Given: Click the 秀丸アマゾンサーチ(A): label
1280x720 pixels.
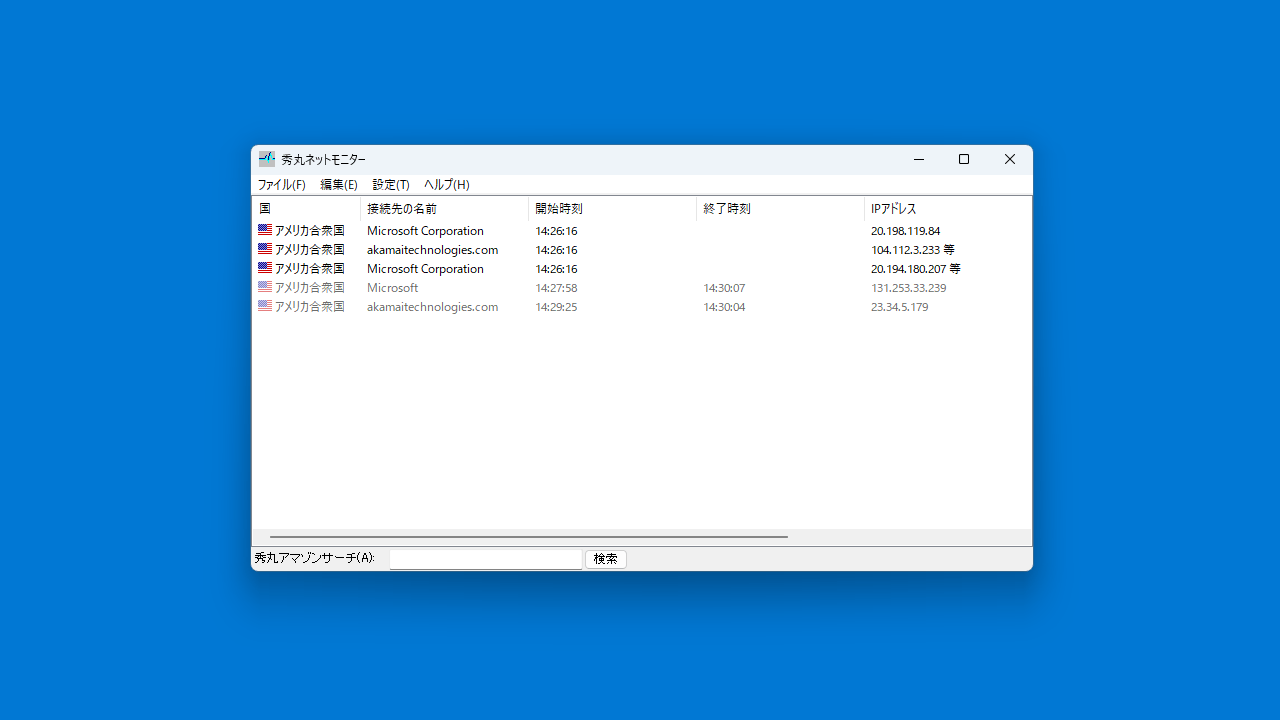Looking at the screenshot, I should 314,558.
